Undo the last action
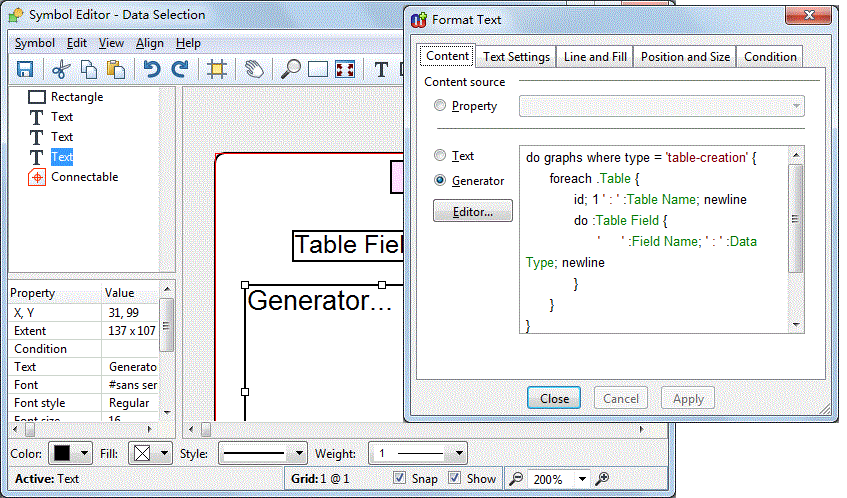The height and width of the screenshot is (498, 847). 151,69
